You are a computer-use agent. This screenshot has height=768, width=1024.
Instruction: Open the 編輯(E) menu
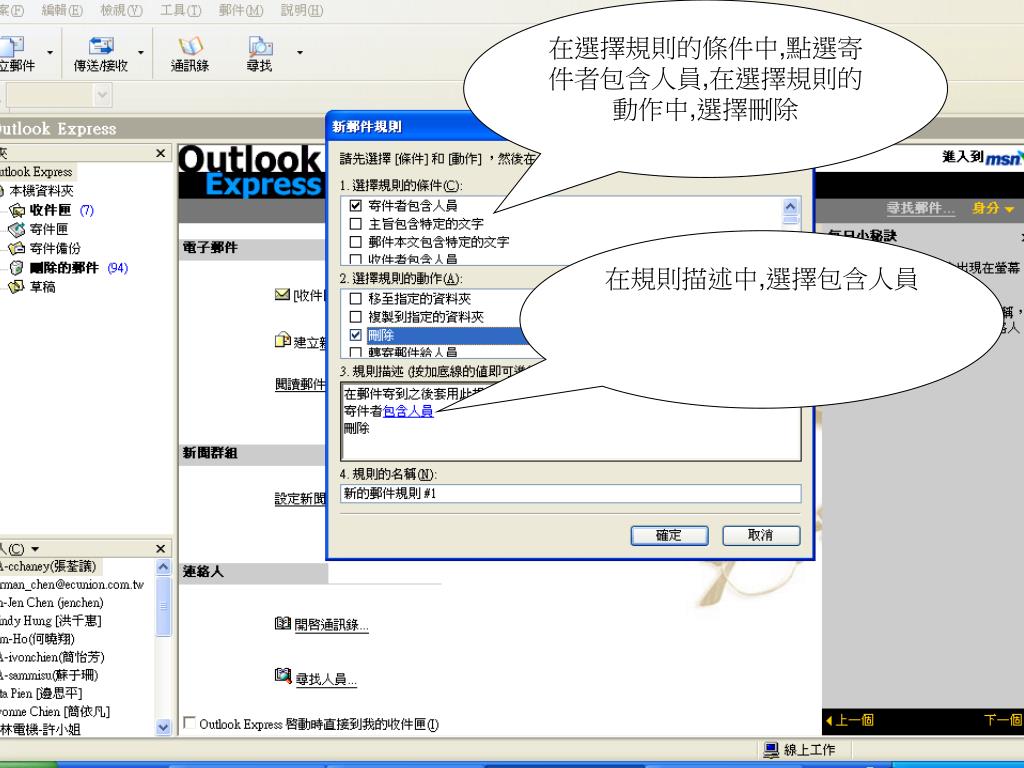(x=62, y=10)
